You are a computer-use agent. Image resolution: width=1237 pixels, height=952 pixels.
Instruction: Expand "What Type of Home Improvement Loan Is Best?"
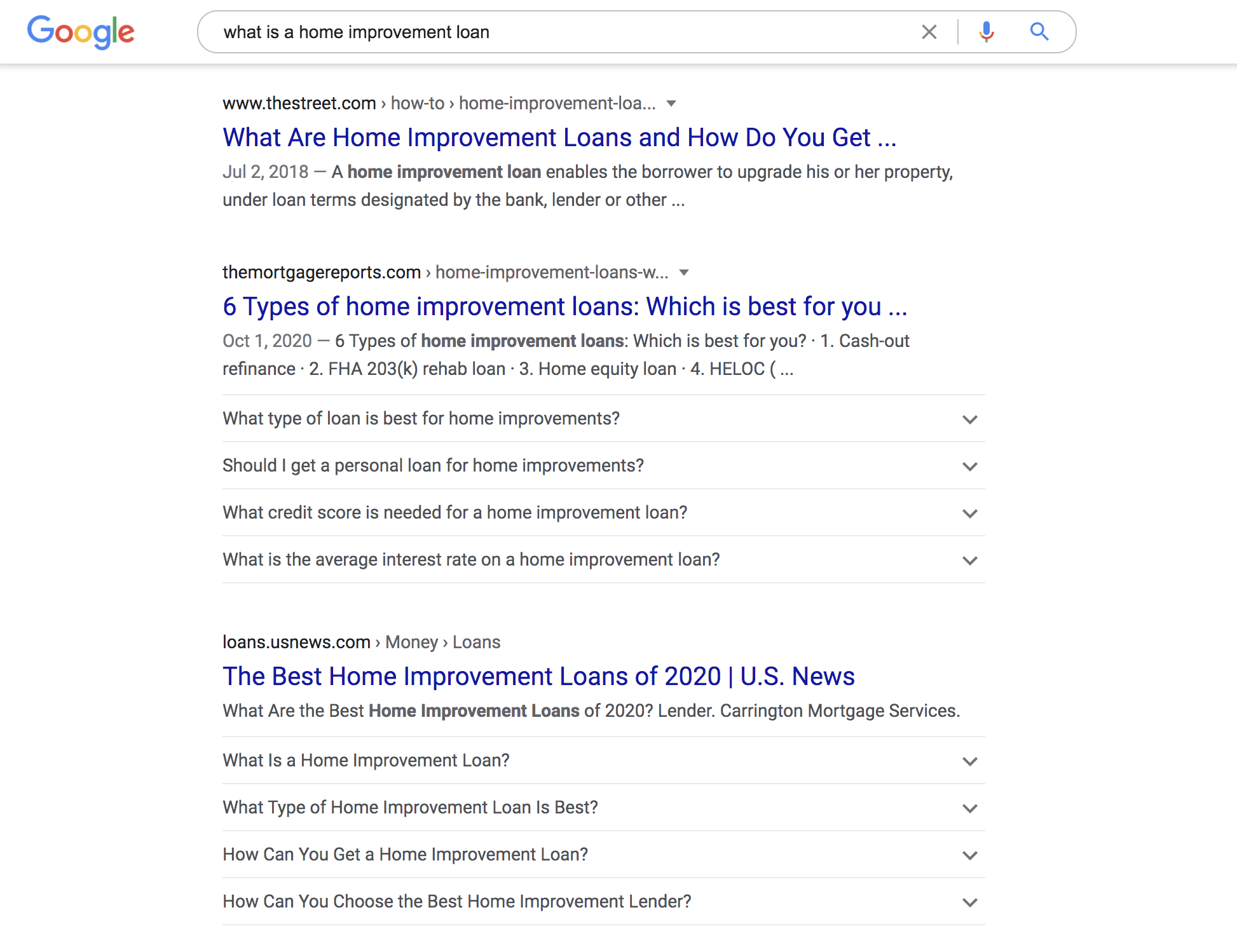(x=603, y=808)
